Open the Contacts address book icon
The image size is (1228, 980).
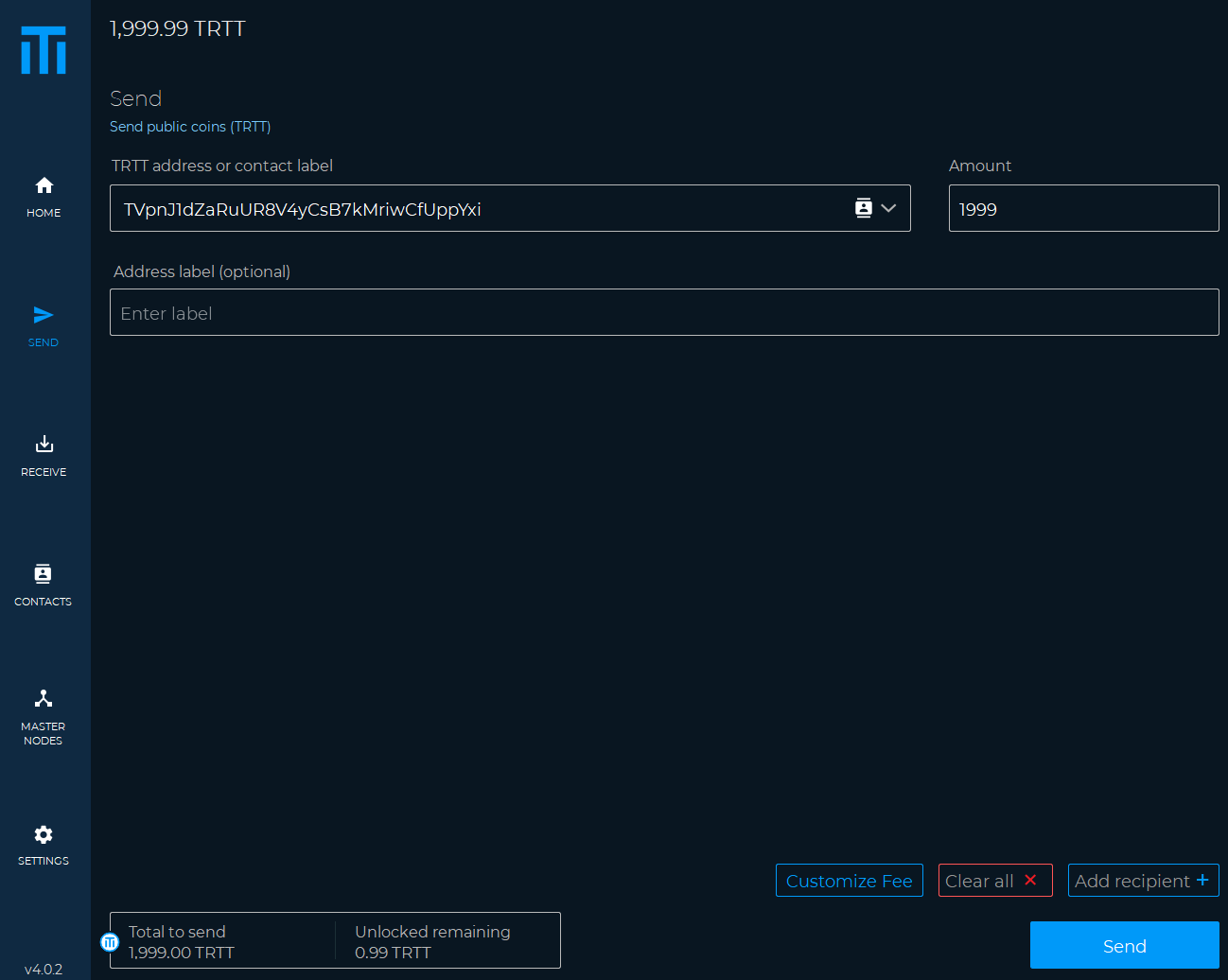(44, 574)
